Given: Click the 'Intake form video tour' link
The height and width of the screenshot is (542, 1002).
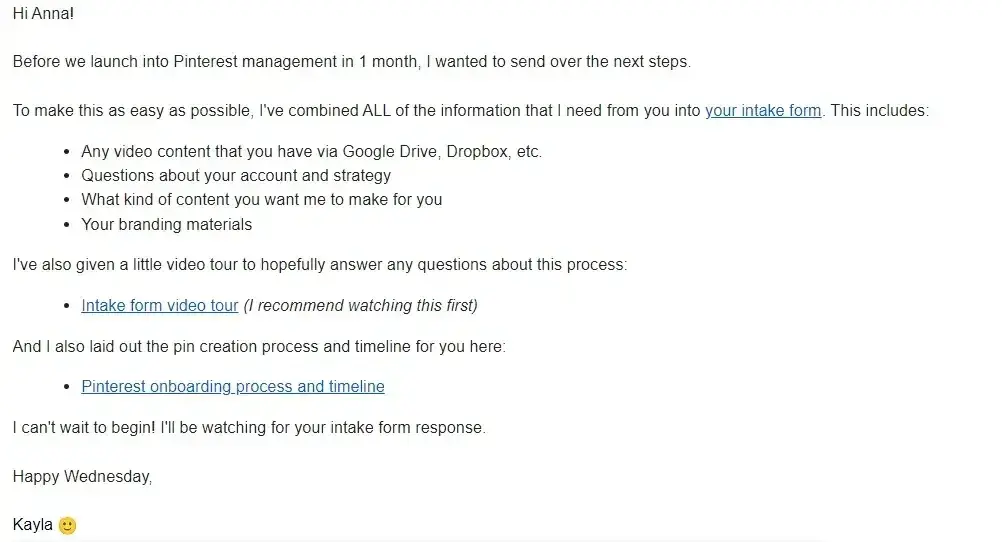Looking at the screenshot, I should point(160,306).
